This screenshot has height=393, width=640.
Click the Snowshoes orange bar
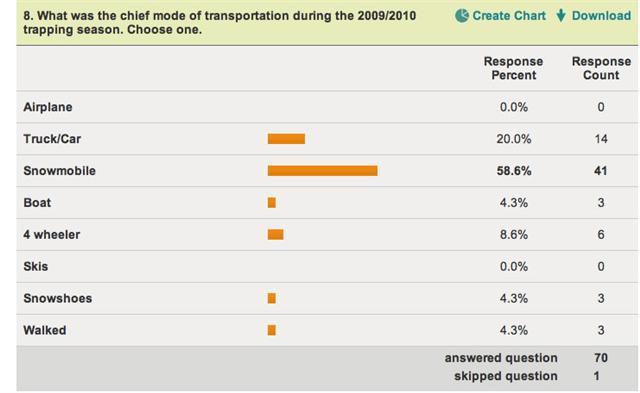point(272,298)
